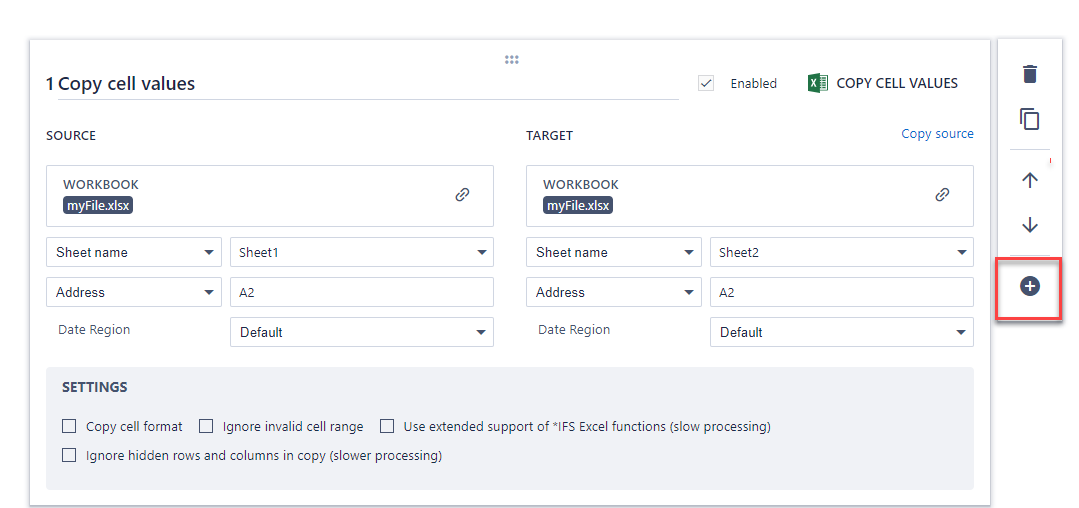Click link icon in source workbook
Image resolution: width=1079 pixels, height=508 pixels.
pos(462,195)
